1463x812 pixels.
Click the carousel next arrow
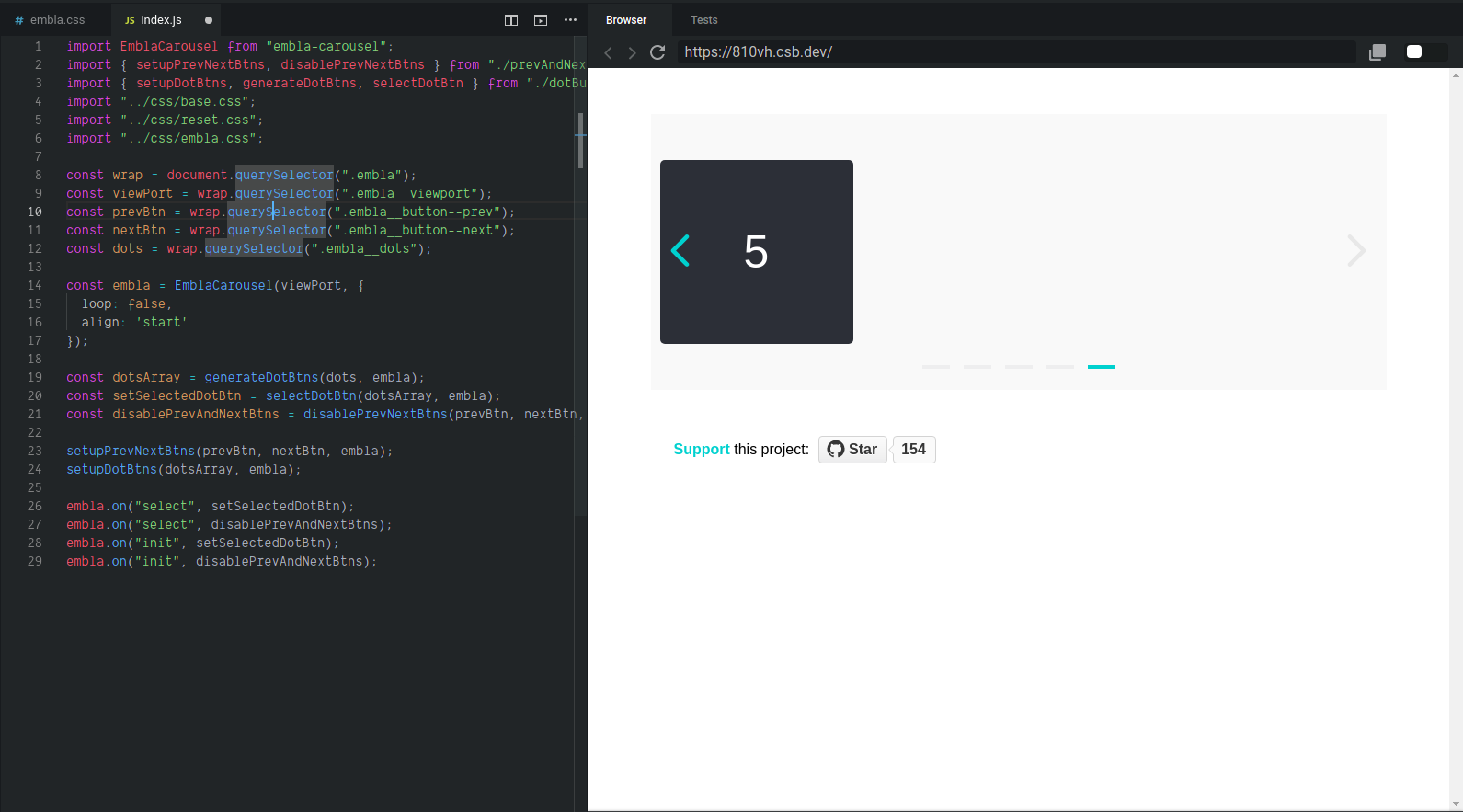coord(1356,250)
